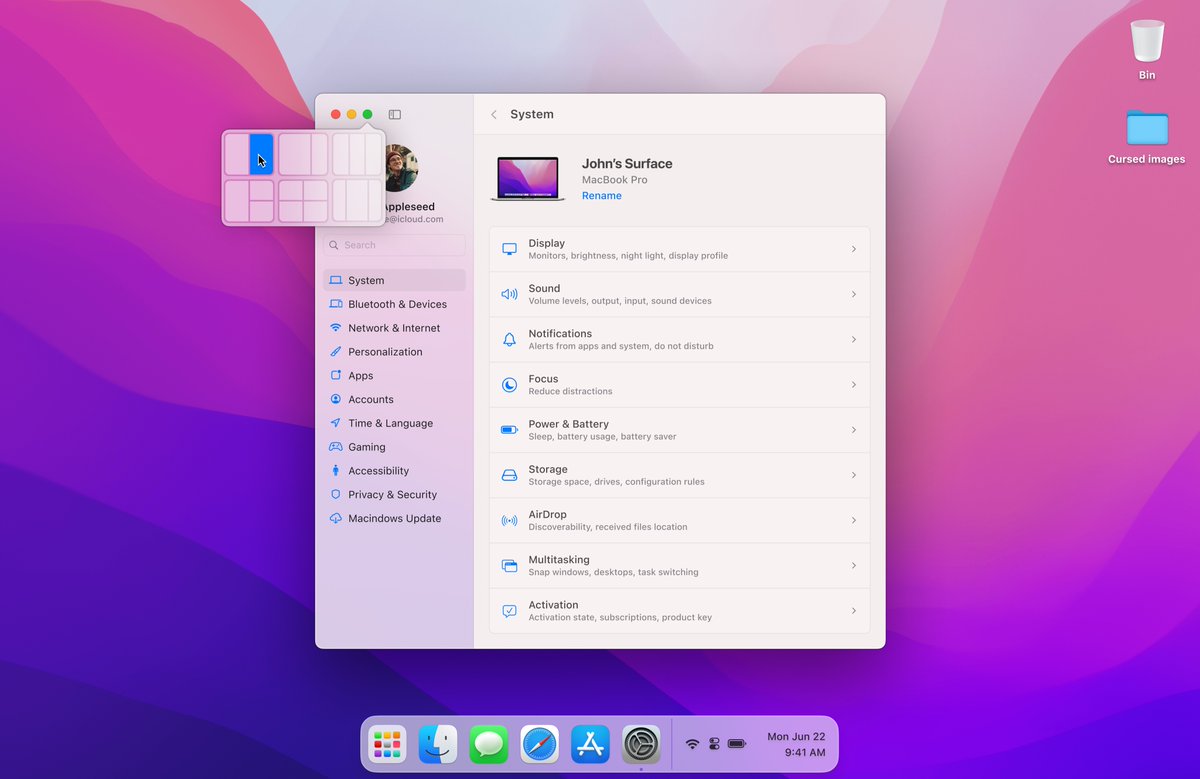
Task: Click the Focus moon icon
Action: (509, 385)
